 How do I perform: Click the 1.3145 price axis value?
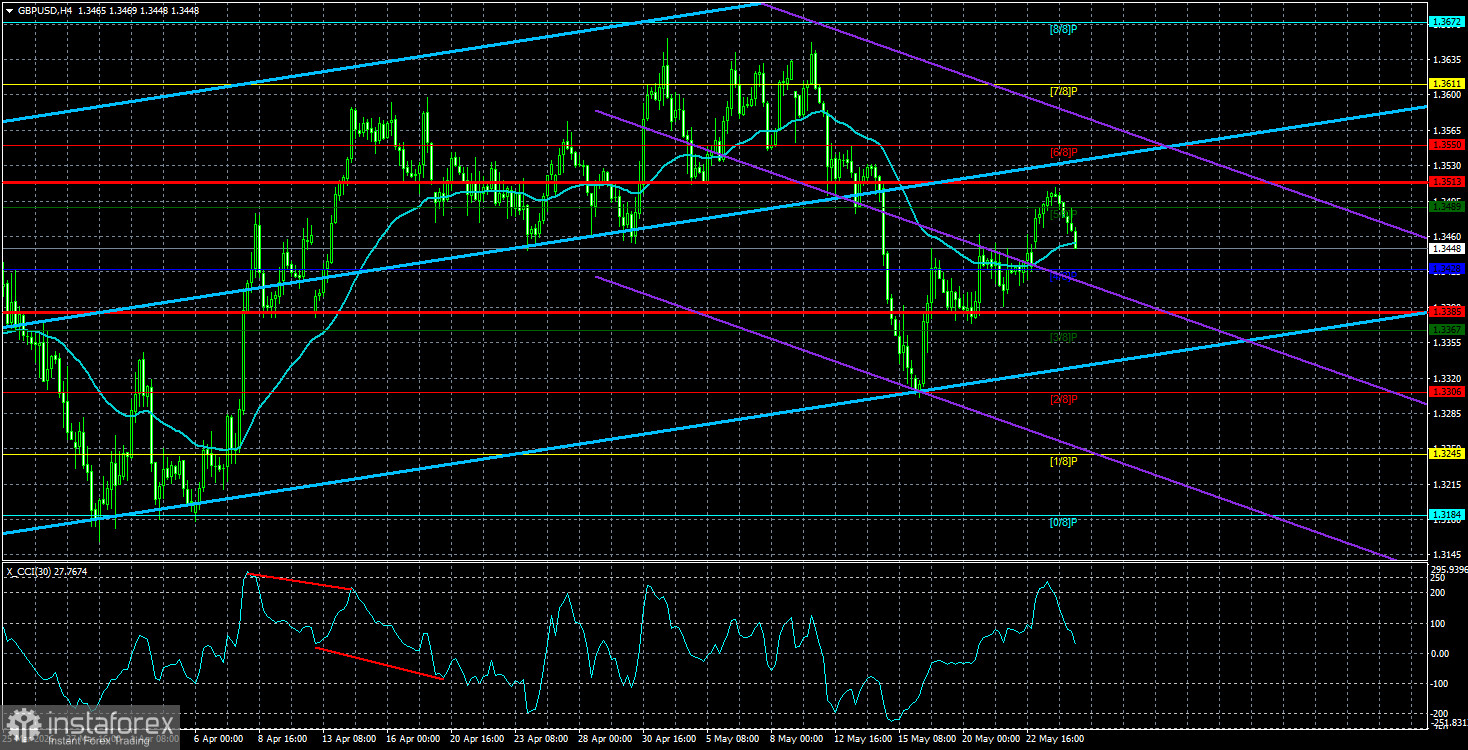(1447, 554)
